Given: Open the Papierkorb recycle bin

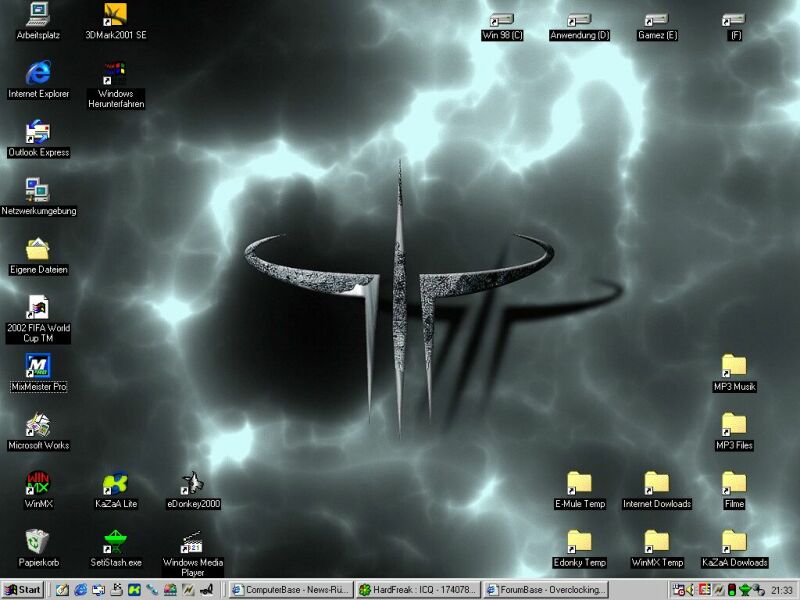Looking at the screenshot, I should (38, 549).
